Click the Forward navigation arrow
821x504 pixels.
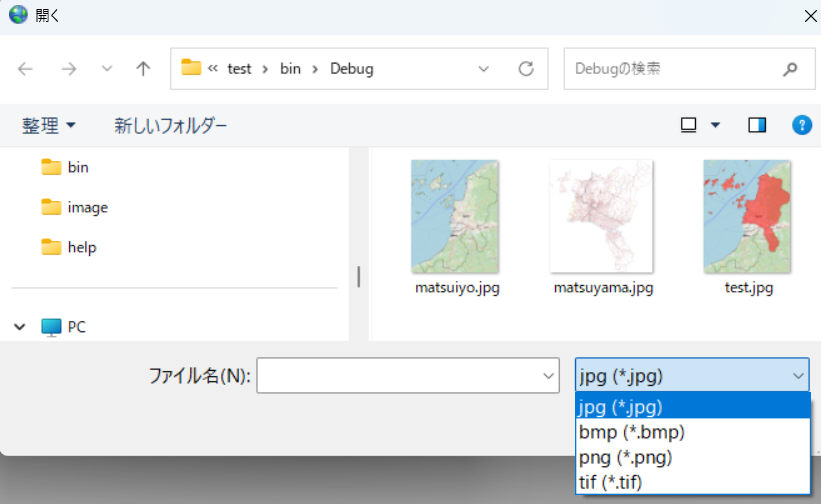click(x=68, y=69)
